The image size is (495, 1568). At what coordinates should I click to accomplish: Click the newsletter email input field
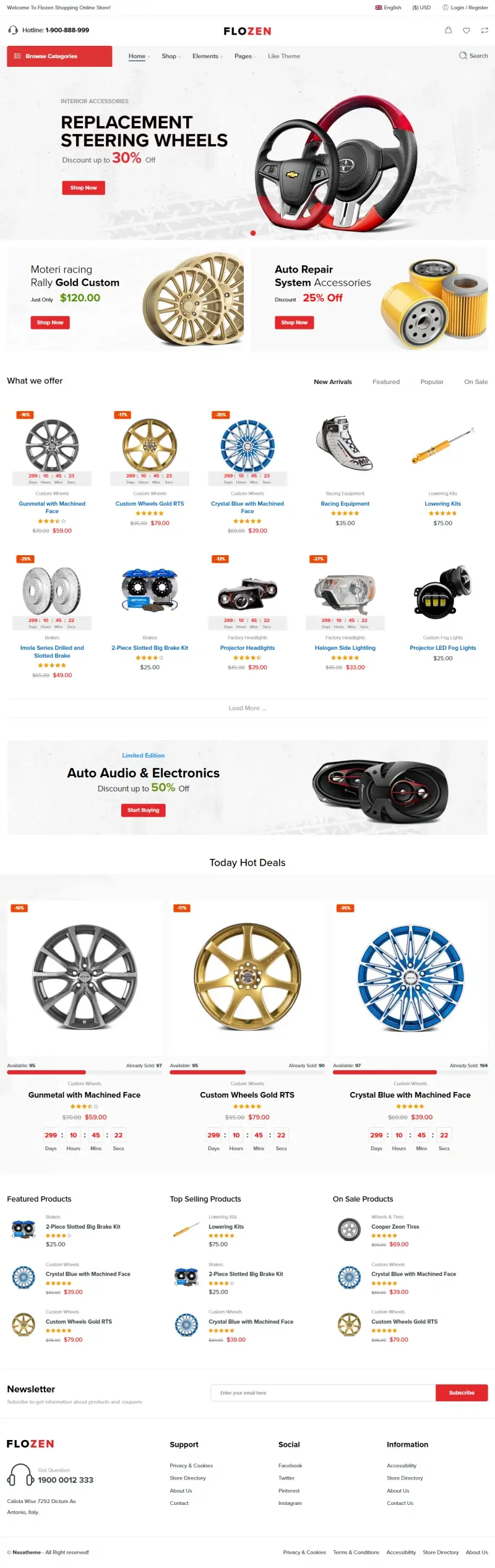[x=323, y=1394]
